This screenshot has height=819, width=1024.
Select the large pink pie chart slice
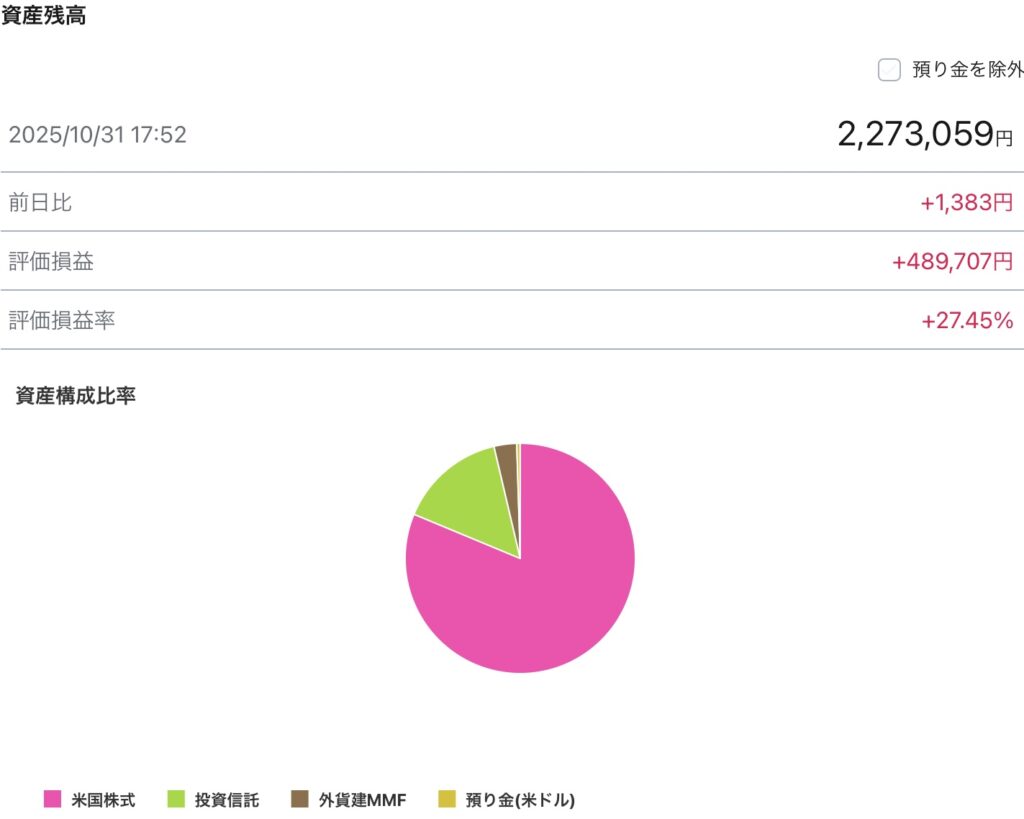point(540,600)
